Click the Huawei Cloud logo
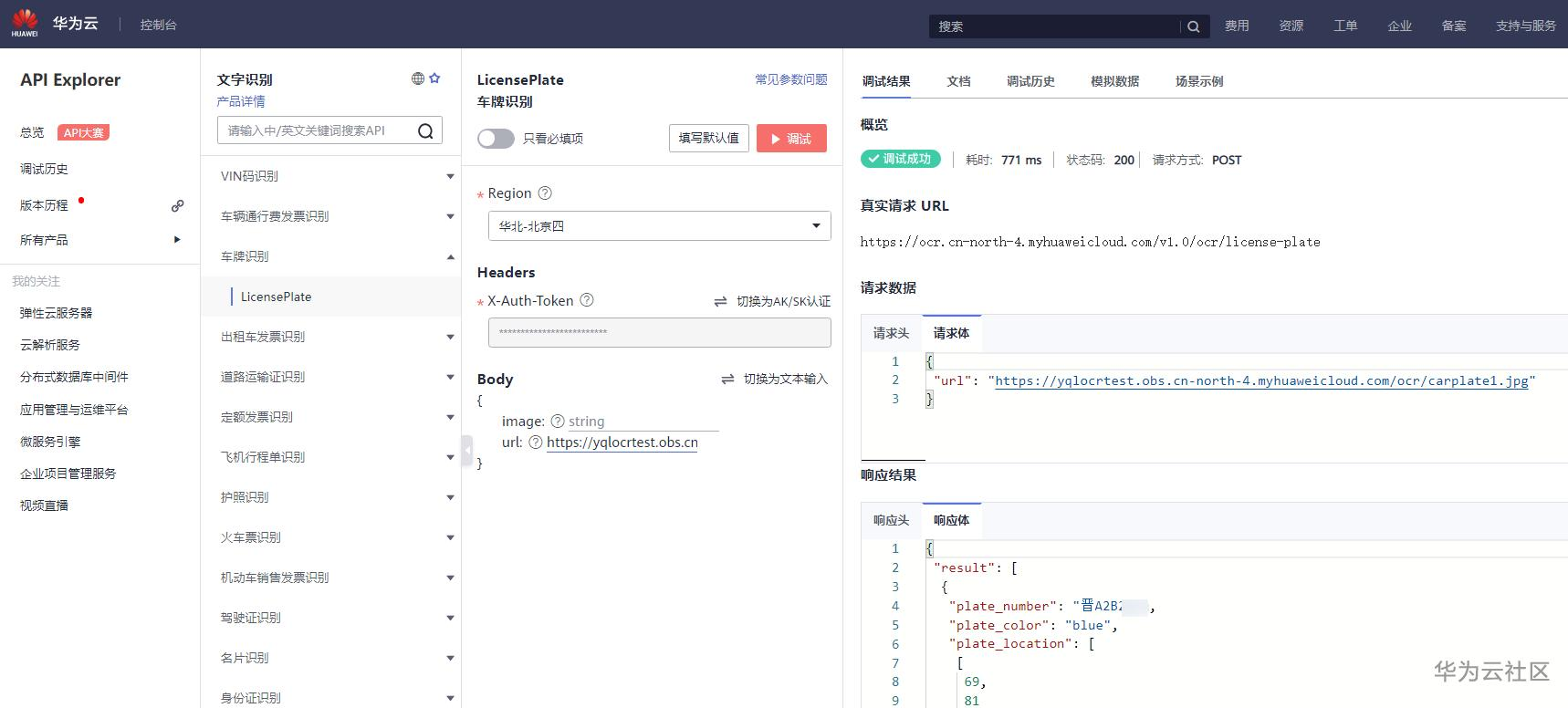 point(25,24)
